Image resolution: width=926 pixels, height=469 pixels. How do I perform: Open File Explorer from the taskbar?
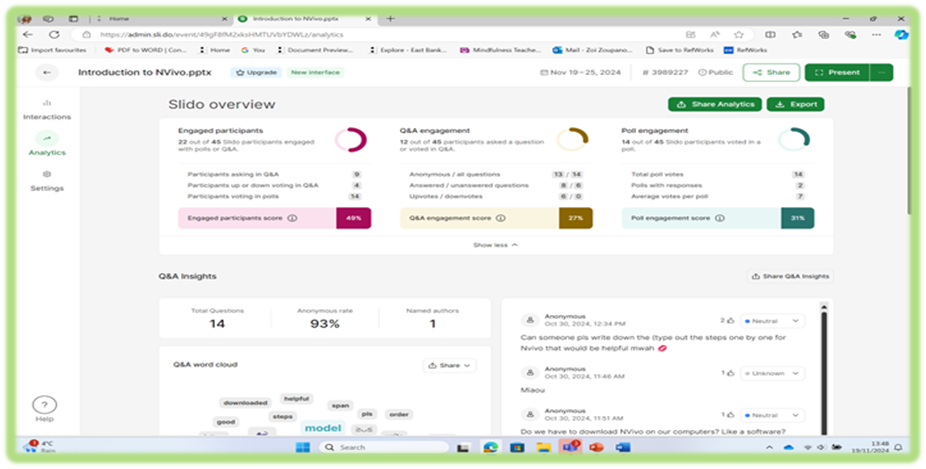(x=543, y=447)
